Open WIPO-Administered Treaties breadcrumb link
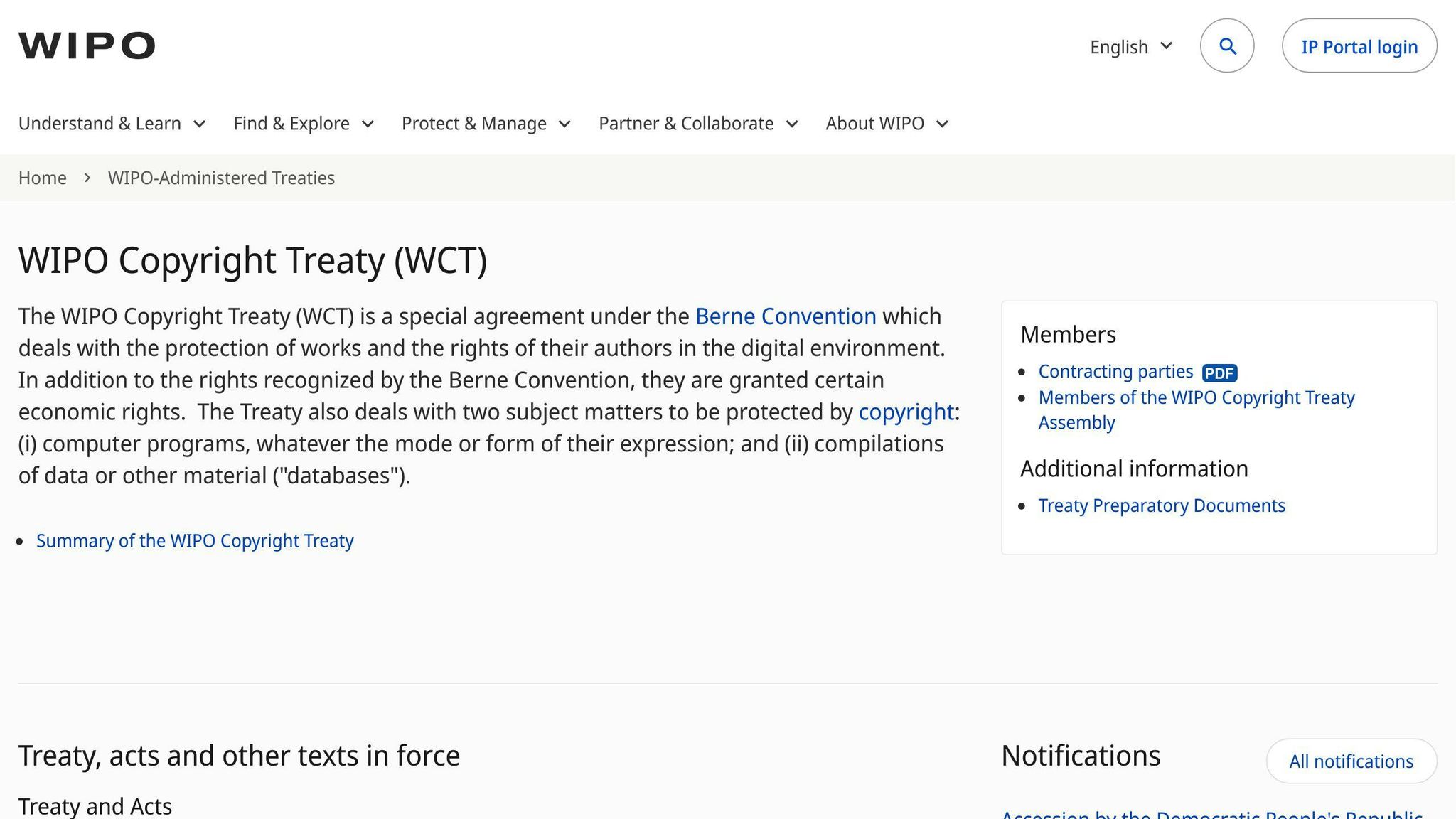This screenshot has width=1456, height=819. coord(221,178)
